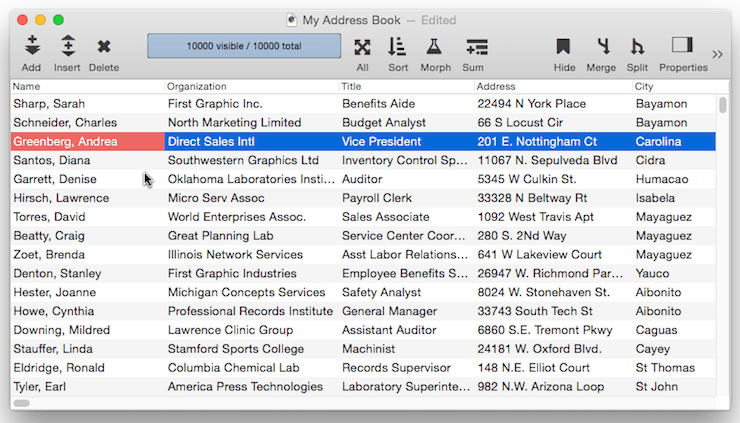Click the 'Micro Serv Assoc' cell
The height and width of the screenshot is (423, 740).
[x=252, y=198]
